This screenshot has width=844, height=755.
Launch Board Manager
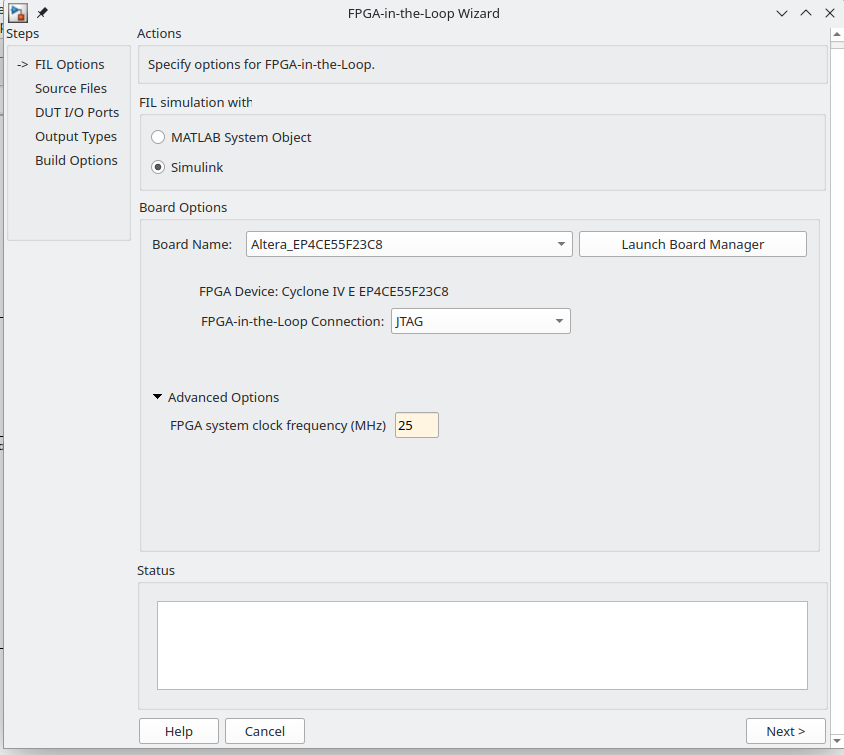pyautogui.click(x=693, y=244)
